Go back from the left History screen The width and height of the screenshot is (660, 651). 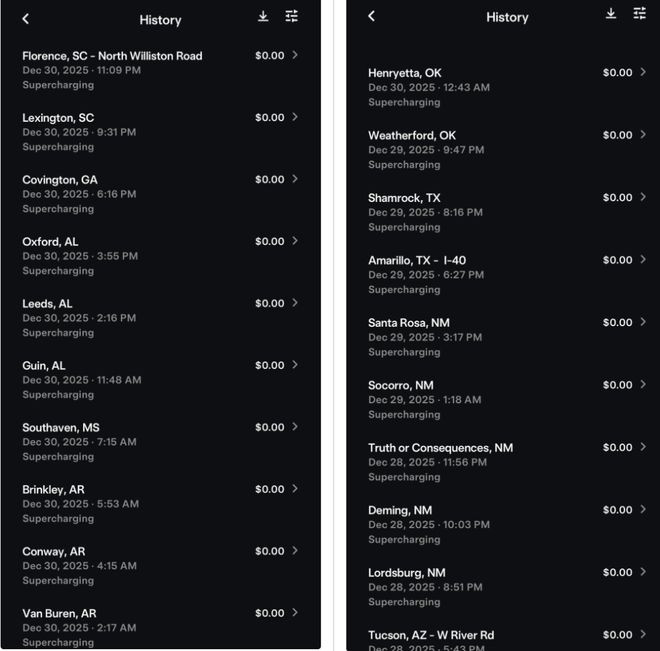[26, 19]
